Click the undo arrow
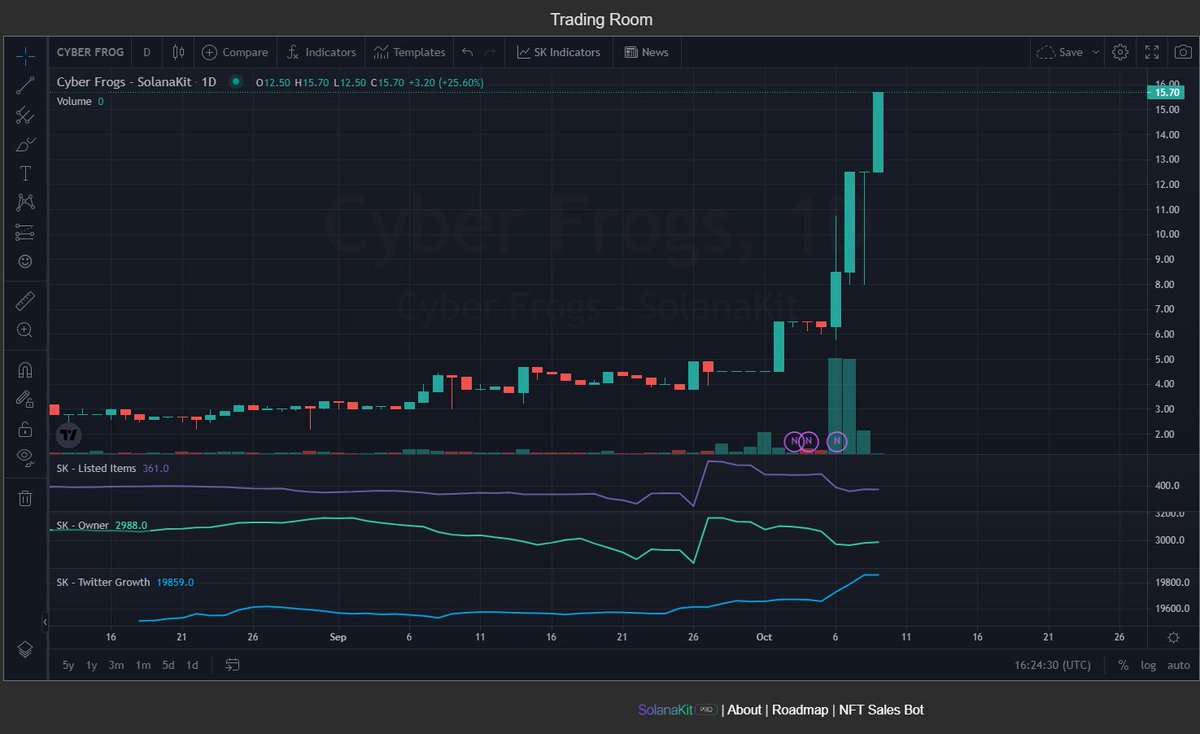The height and width of the screenshot is (734, 1200). pyautogui.click(x=467, y=52)
